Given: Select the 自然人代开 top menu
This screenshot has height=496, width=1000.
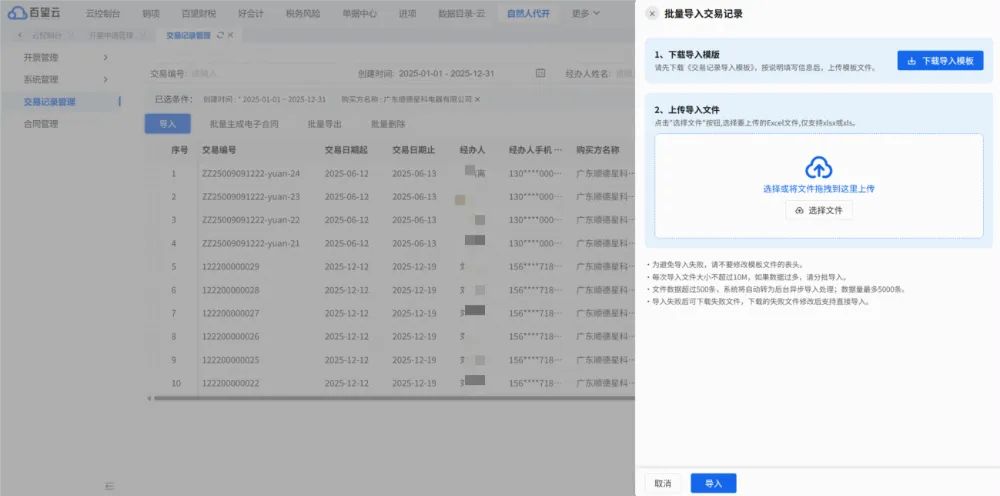Looking at the screenshot, I should (528, 13).
